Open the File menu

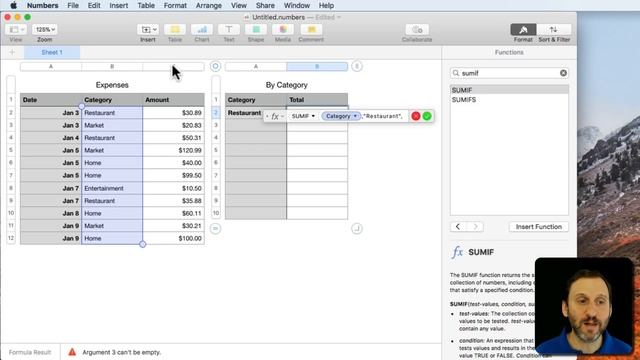pos(73,5)
